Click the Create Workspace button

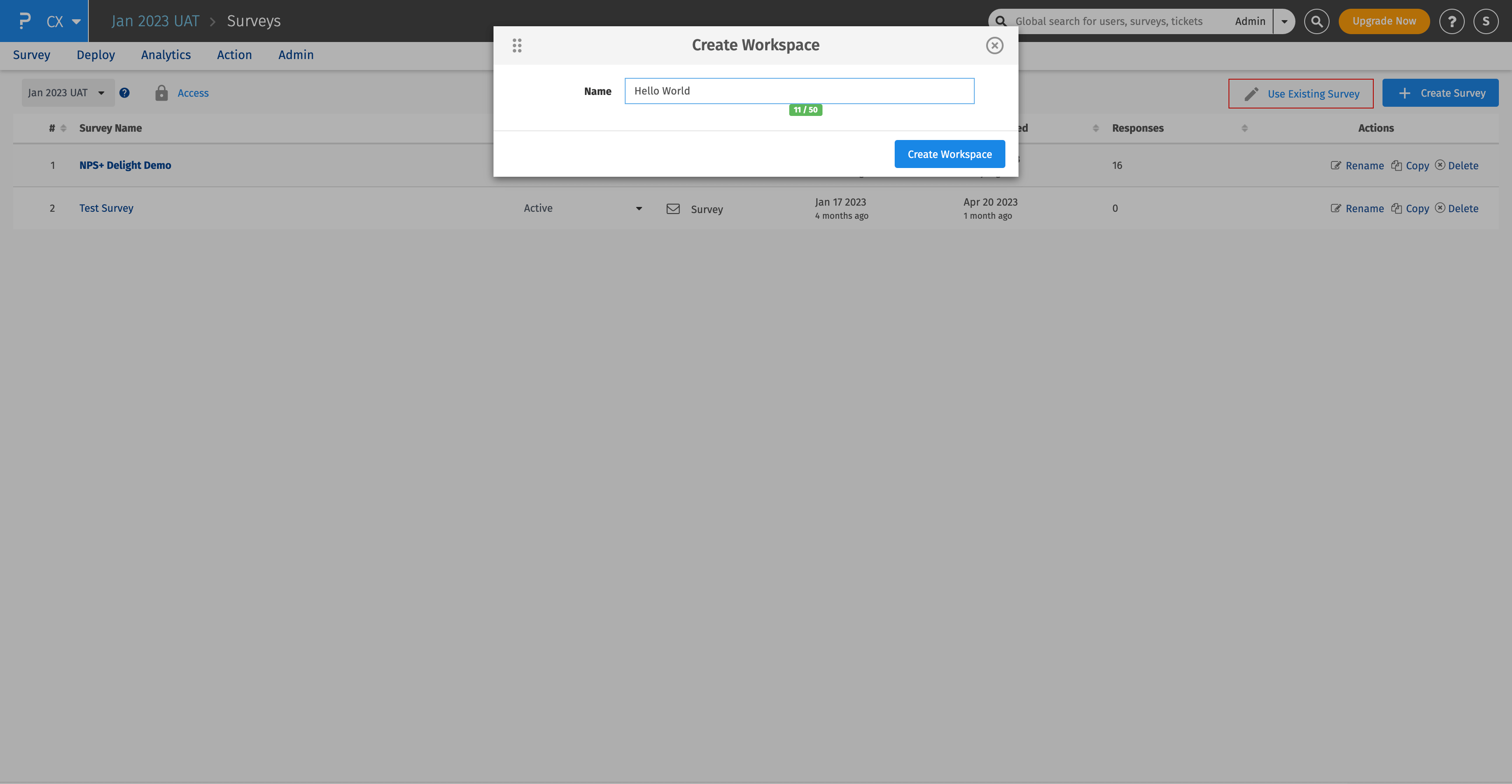coord(949,154)
